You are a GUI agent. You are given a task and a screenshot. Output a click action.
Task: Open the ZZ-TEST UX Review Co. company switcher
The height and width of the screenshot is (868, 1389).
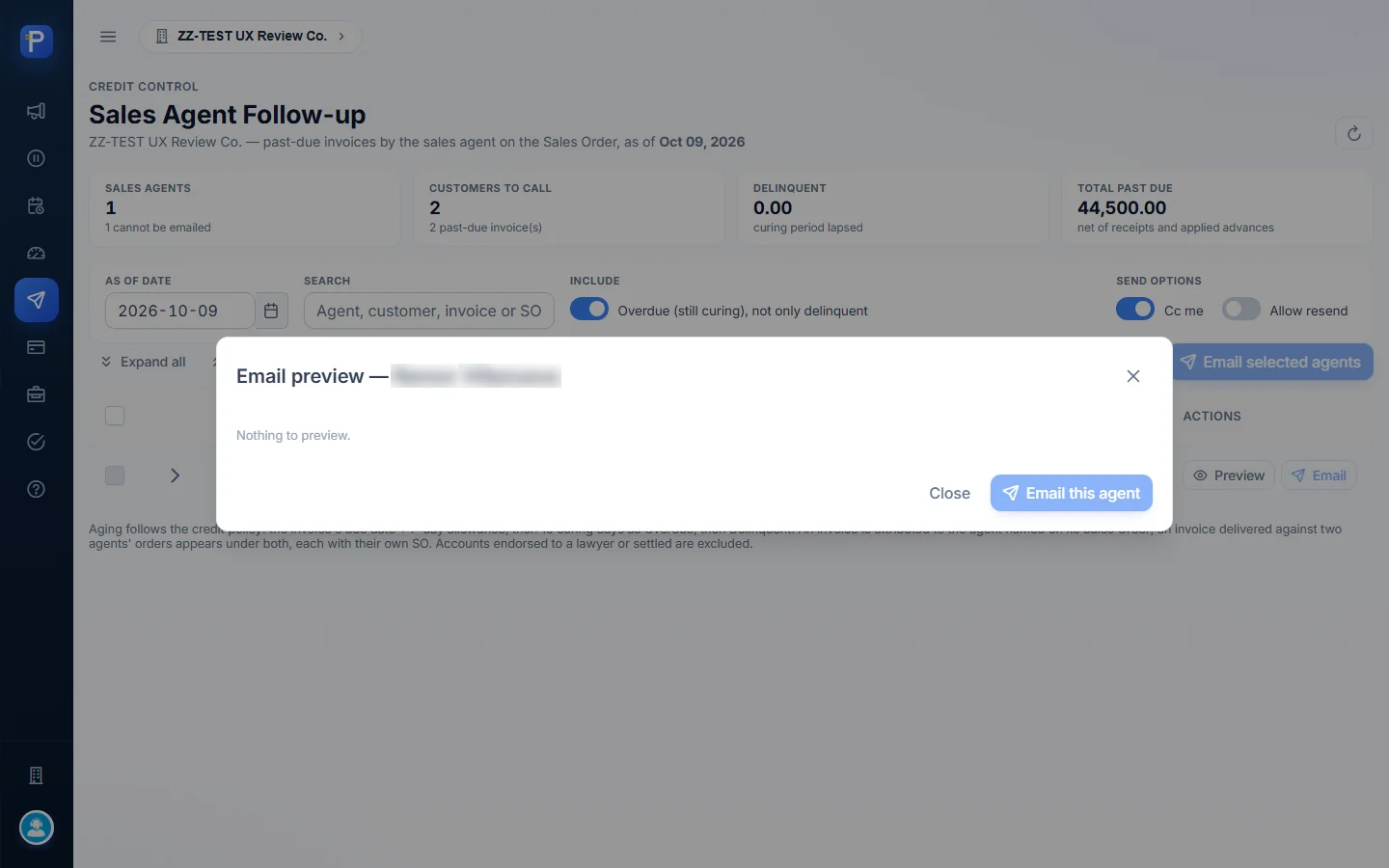(251, 37)
